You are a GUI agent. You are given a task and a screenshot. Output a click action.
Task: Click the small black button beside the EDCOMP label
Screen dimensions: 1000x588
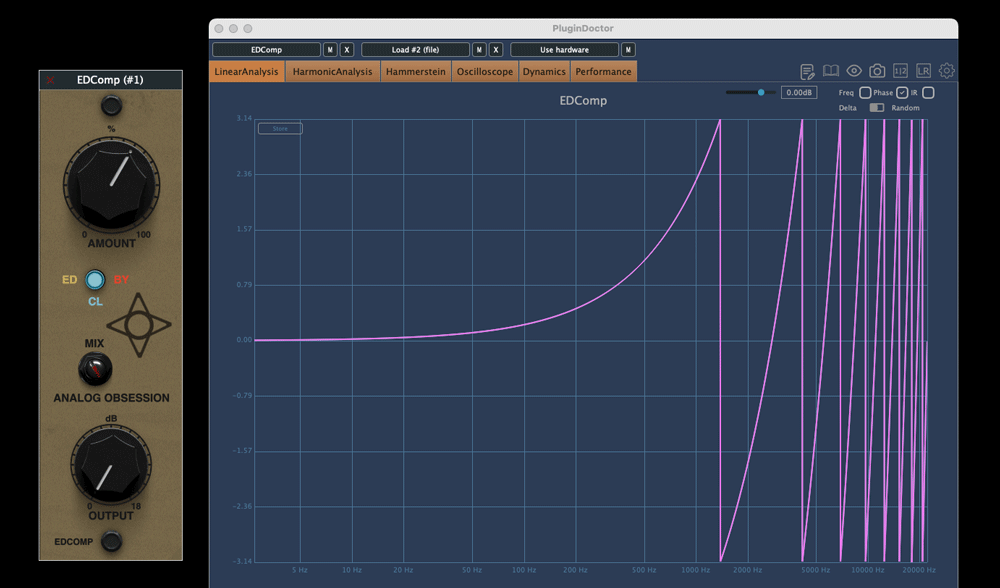click(112, 541)
